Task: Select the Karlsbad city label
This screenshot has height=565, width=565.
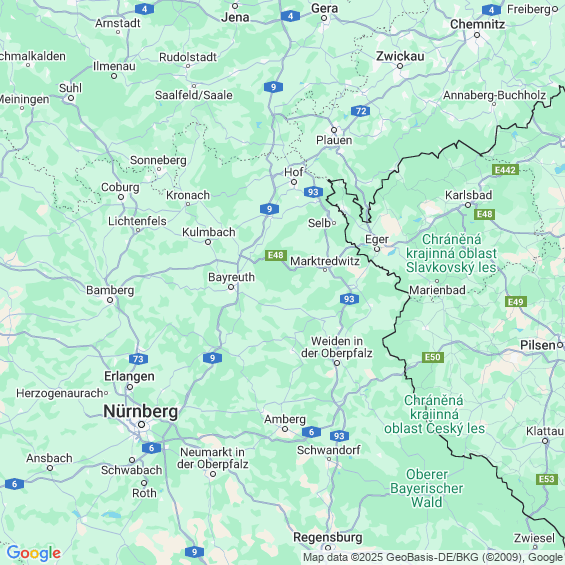Action: 468,195
